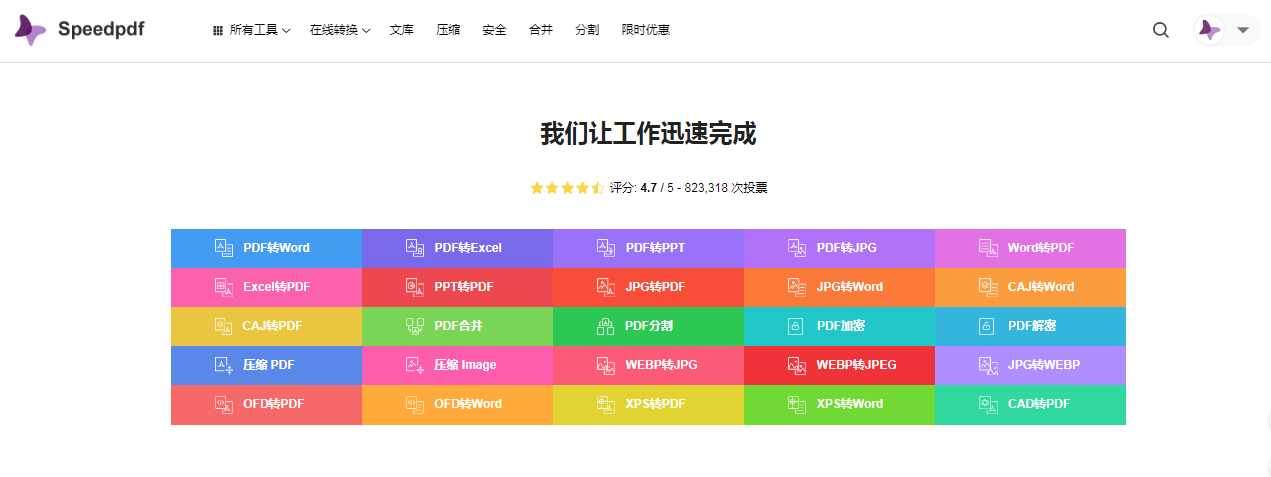Click the XPS转Word tile icon
This screenshot has height=477, width=1271.
click(x=797, y=404)
